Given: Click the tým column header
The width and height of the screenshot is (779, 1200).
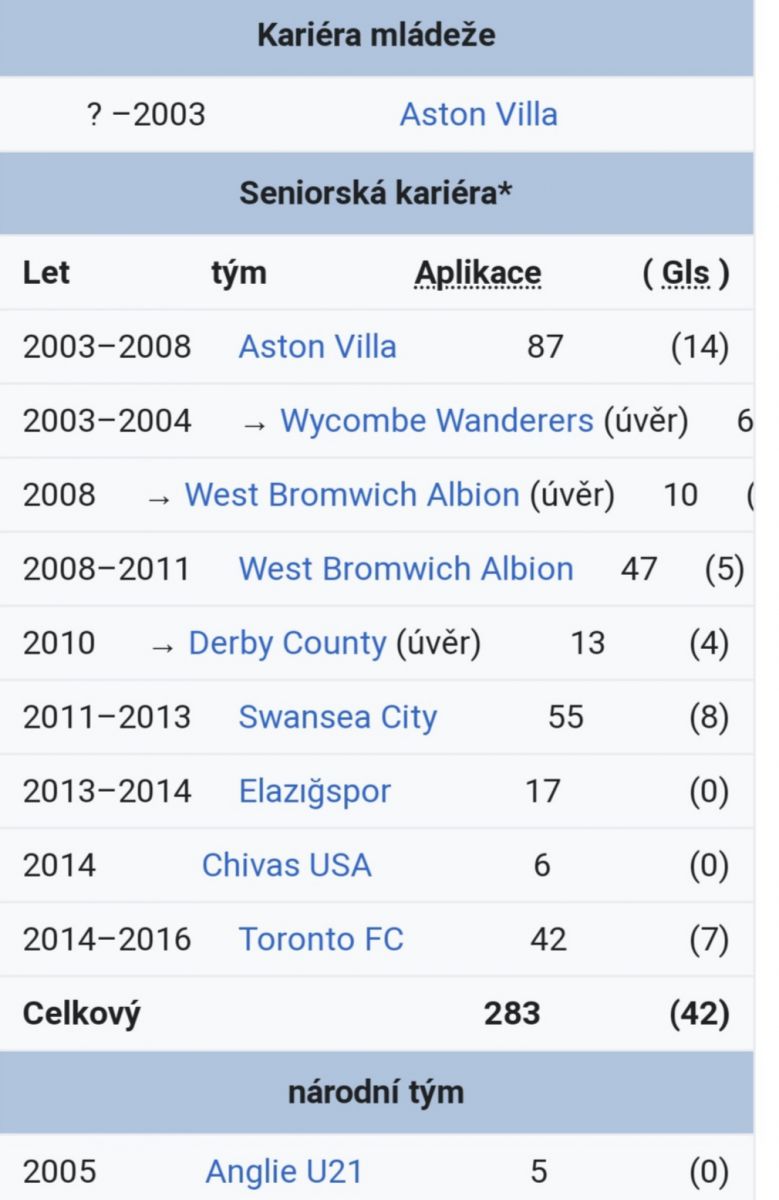Looking at the screenshot, I should click(x=238, y=273).
